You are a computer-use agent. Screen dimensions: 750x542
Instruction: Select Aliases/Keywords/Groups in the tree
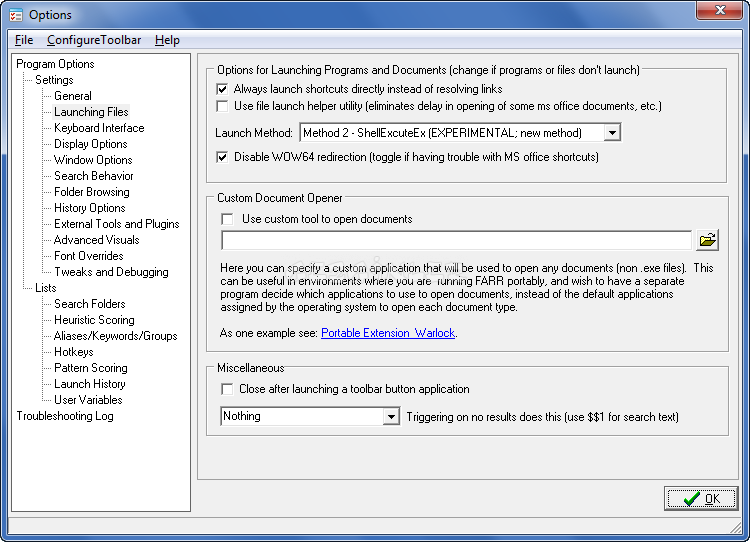[x=115, y=336]
